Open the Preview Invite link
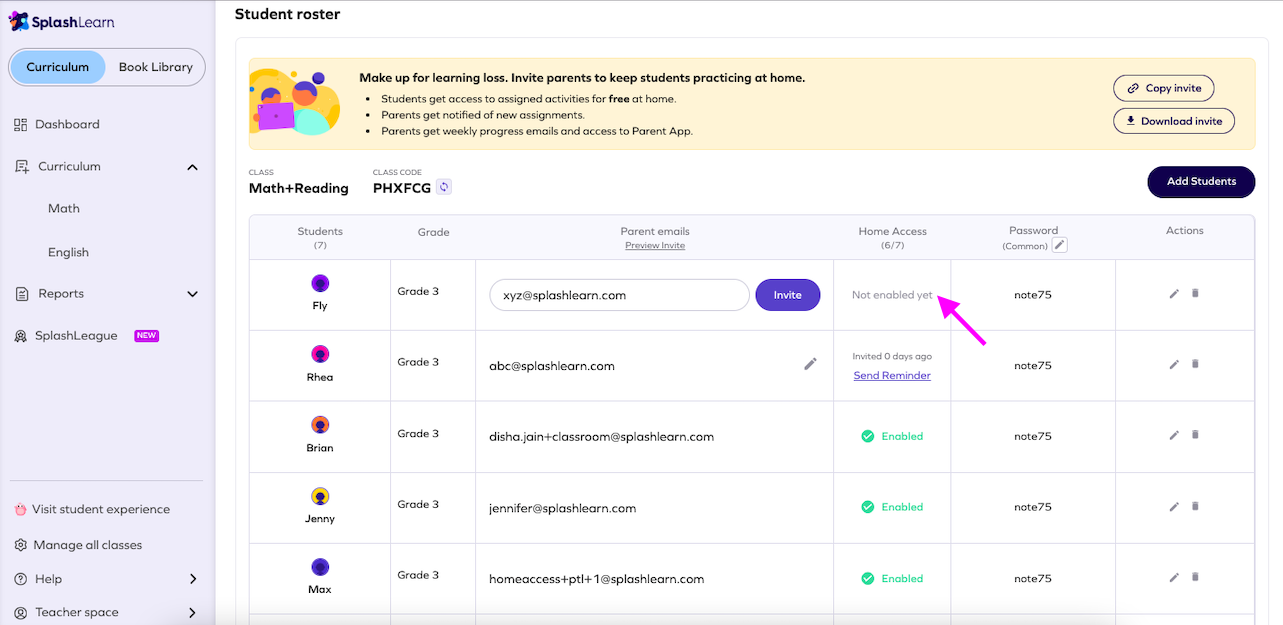 pos(655,245)
